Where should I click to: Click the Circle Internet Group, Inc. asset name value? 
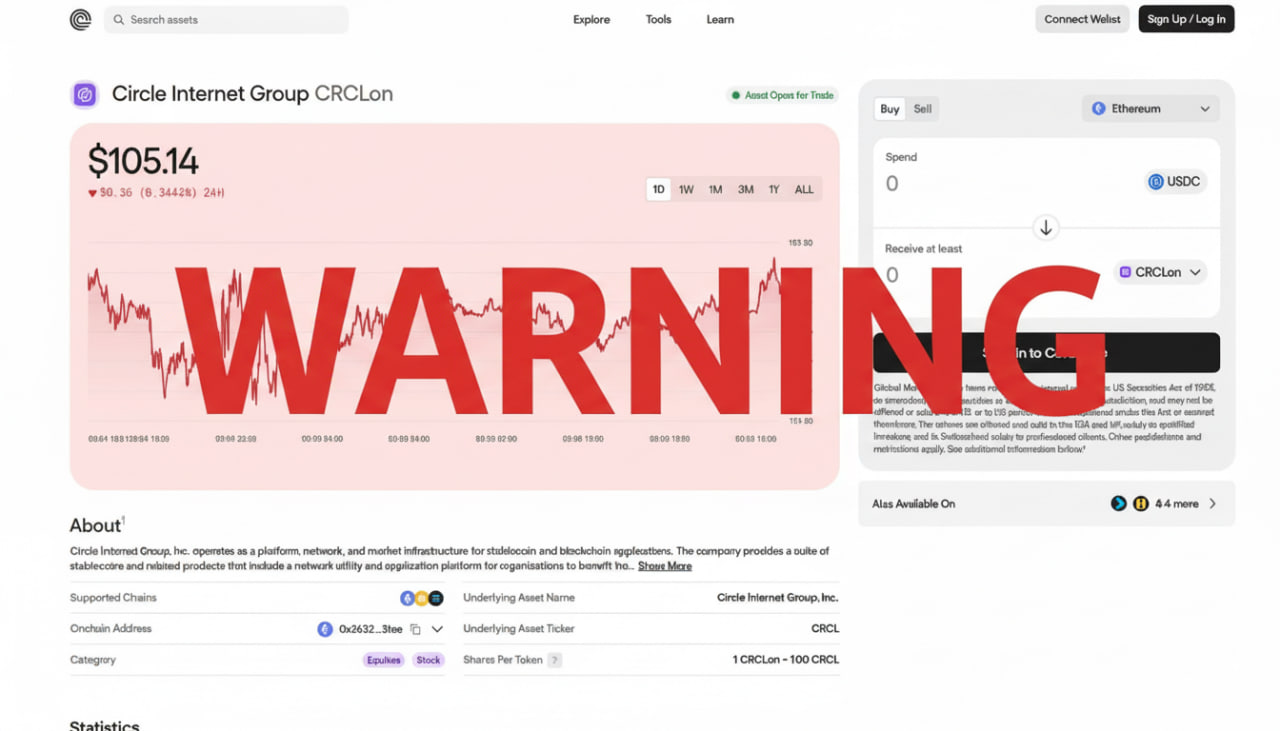pyautogui.click(x=778, y=598)
